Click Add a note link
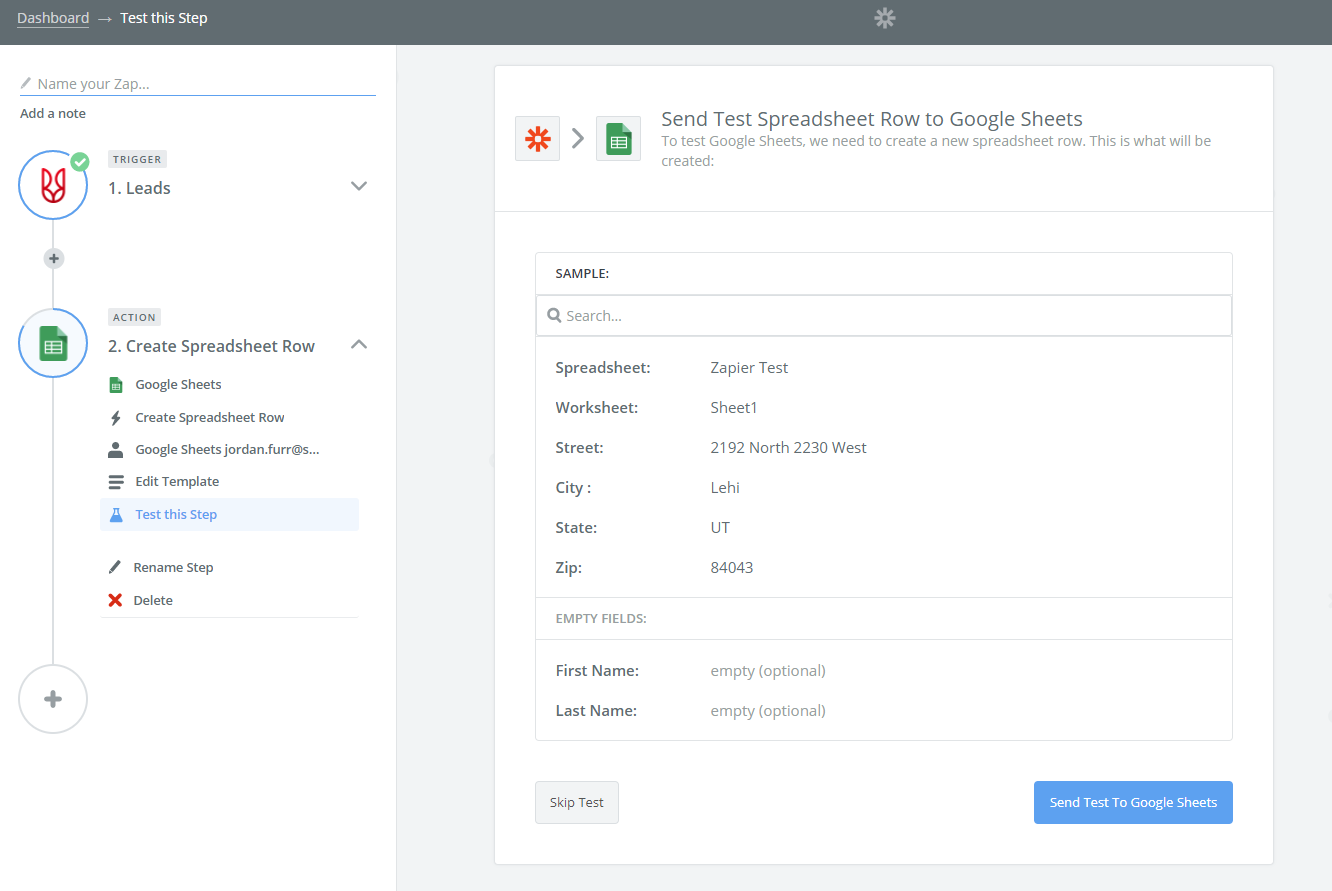The height and width of the screenshot is (891, 1332). coord(53,113)
